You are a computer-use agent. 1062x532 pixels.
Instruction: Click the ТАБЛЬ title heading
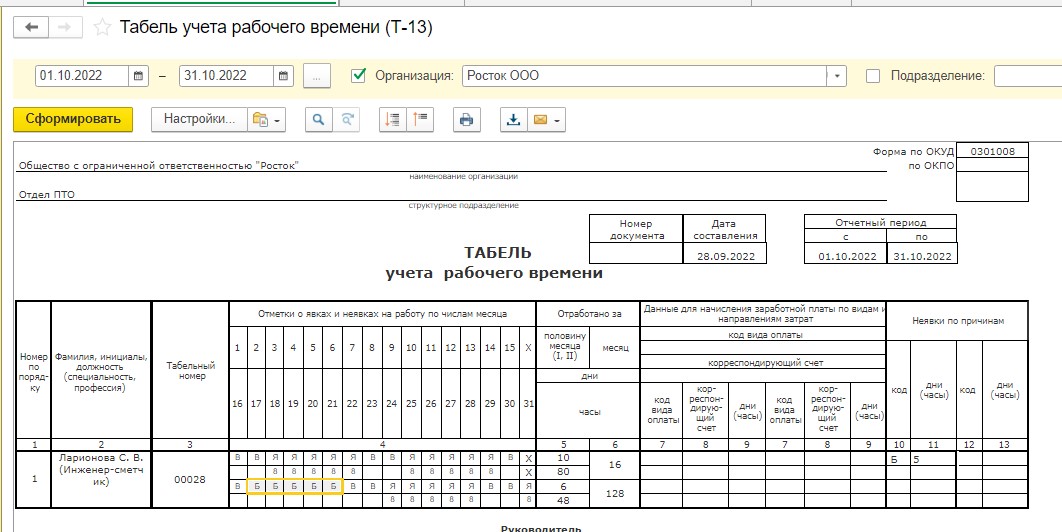point(498,253)
